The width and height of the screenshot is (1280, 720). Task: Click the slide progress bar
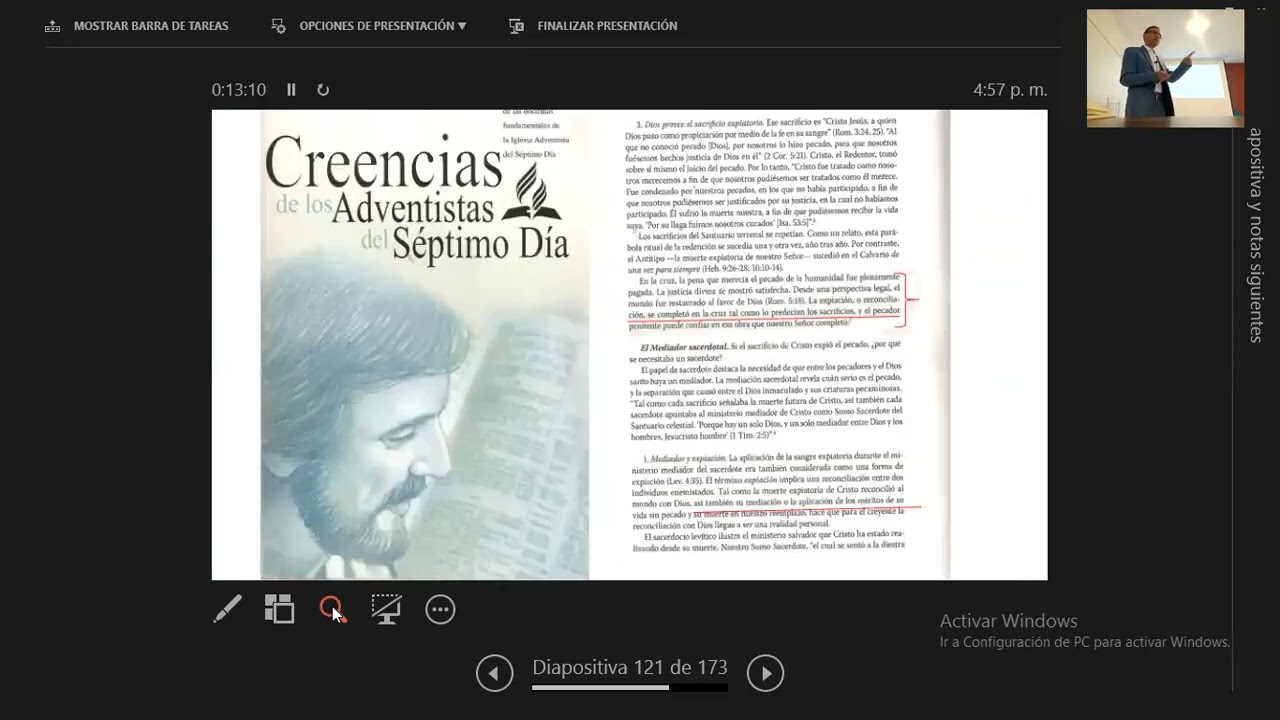click(630, 687)
